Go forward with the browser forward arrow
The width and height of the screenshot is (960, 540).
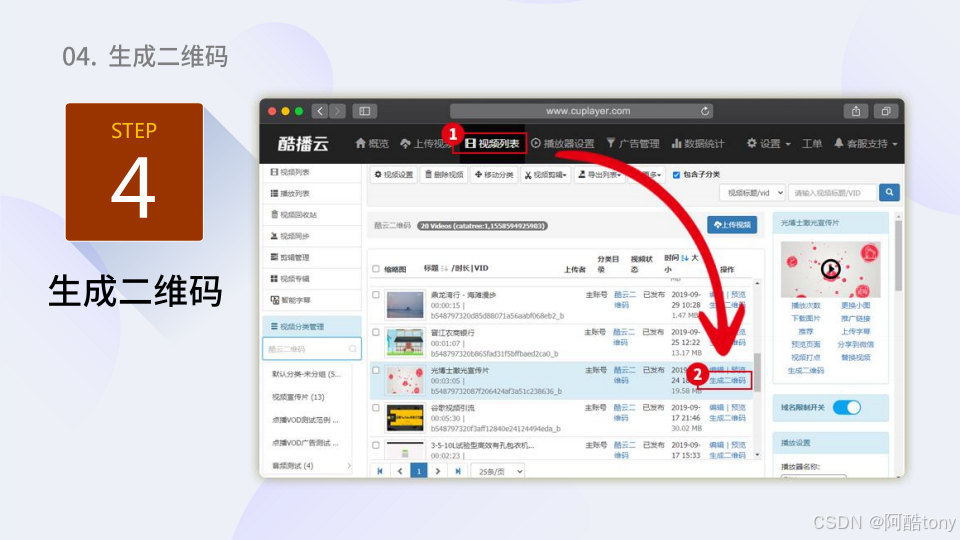point(337,111)
